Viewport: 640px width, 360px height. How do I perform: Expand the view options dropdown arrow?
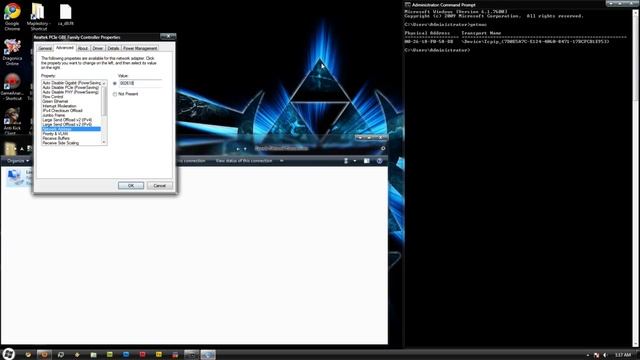(355, 161)
